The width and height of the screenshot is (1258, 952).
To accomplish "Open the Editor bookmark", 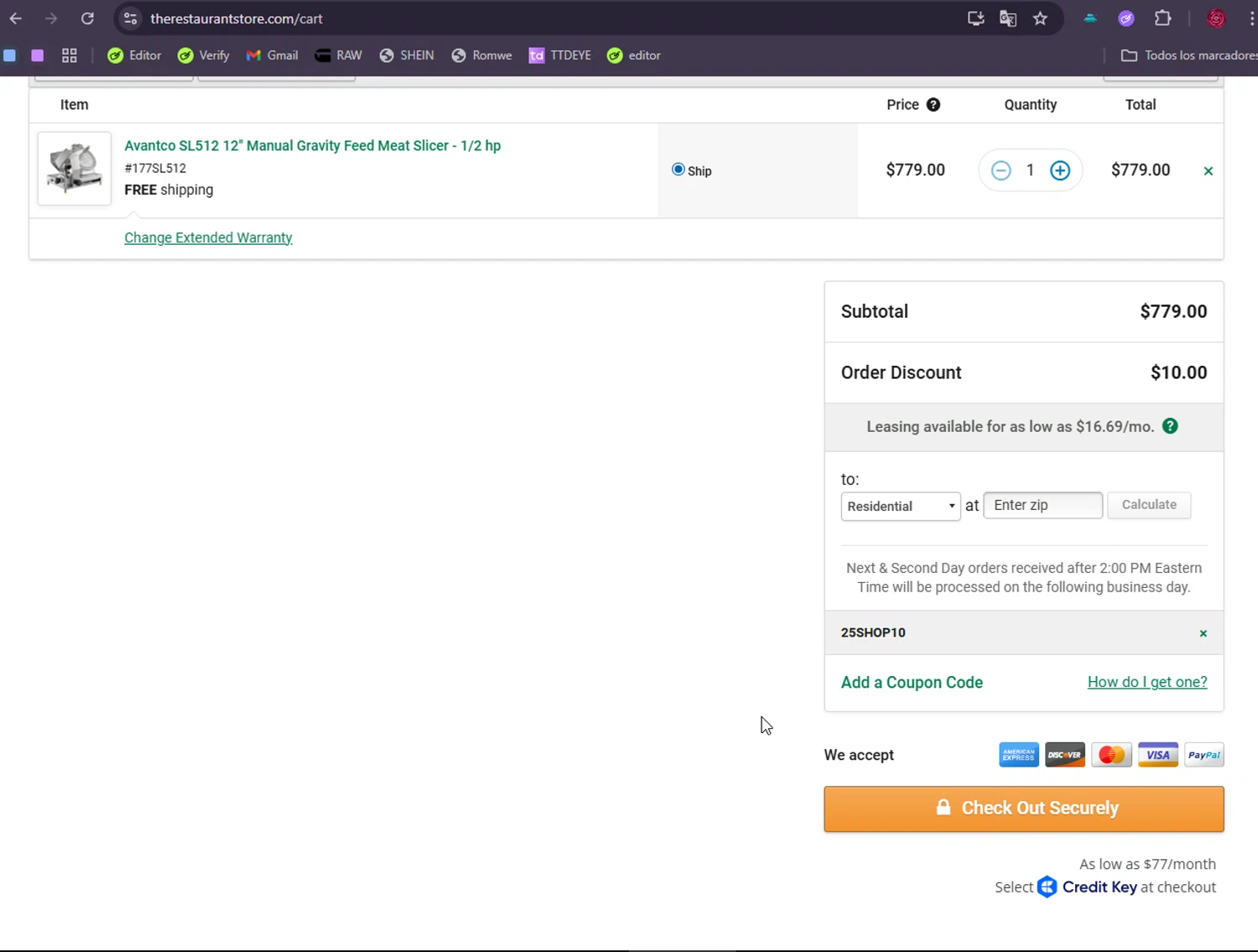I will (134, 55).
